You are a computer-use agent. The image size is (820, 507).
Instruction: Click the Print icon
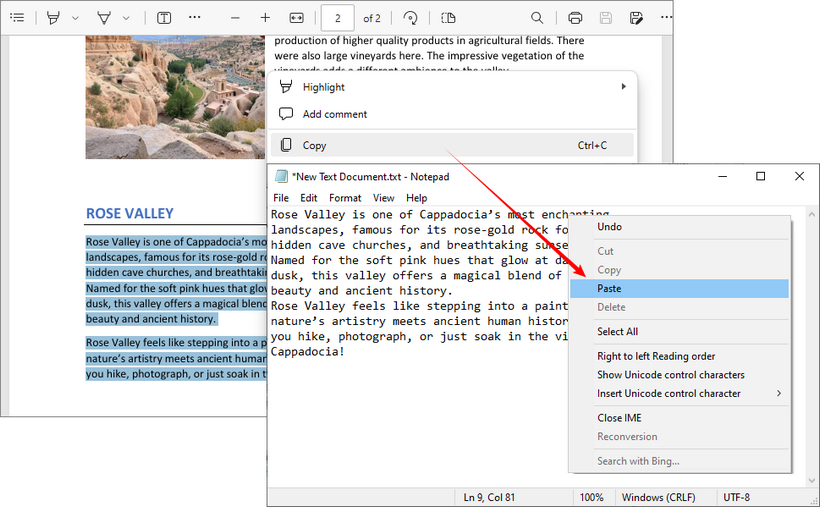coord(575,18)
